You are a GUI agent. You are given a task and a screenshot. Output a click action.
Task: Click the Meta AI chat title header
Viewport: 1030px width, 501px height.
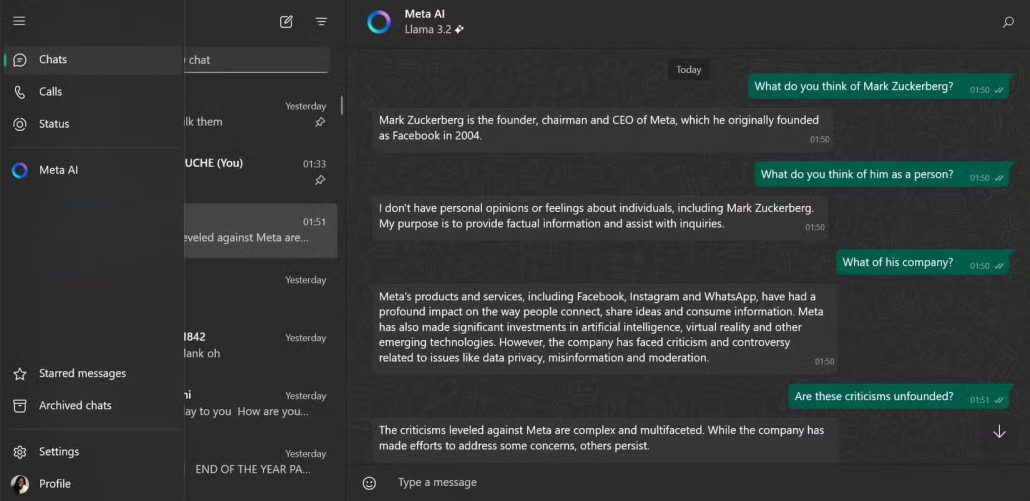pyautogui.click(x=424, y=14)
